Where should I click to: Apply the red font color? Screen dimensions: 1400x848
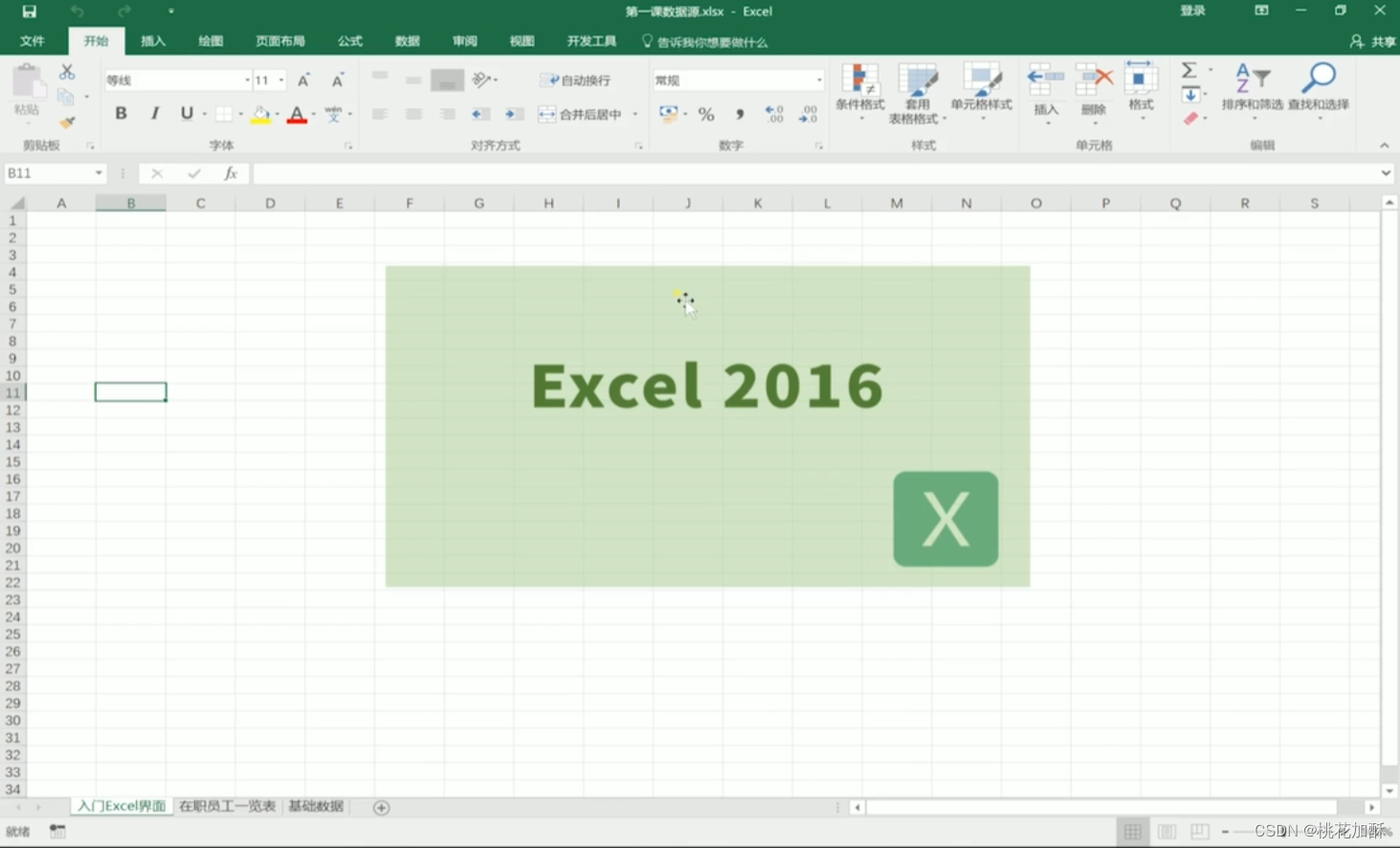[297, 115]
